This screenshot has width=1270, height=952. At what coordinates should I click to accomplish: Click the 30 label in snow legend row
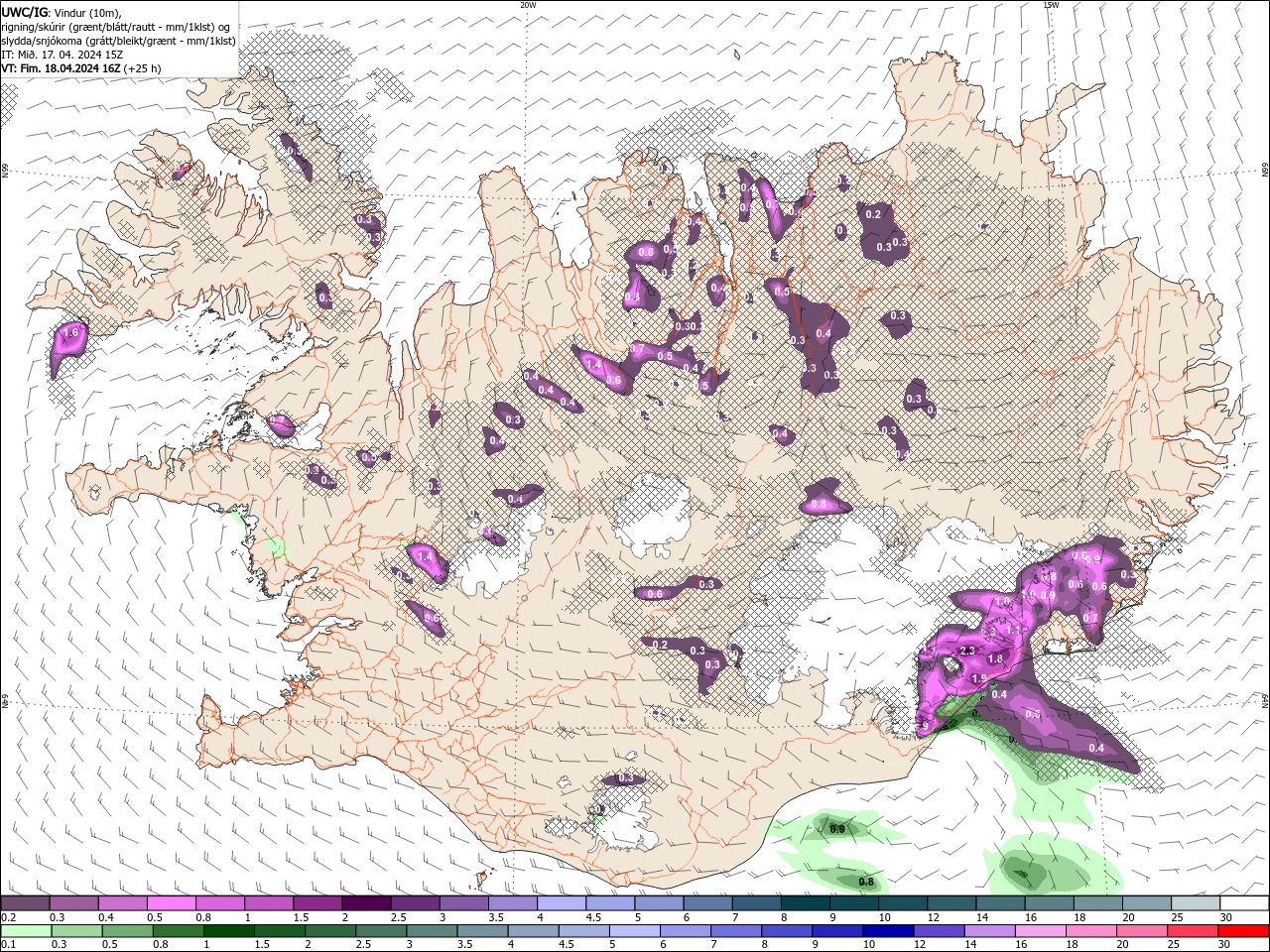pos(1225,918)
